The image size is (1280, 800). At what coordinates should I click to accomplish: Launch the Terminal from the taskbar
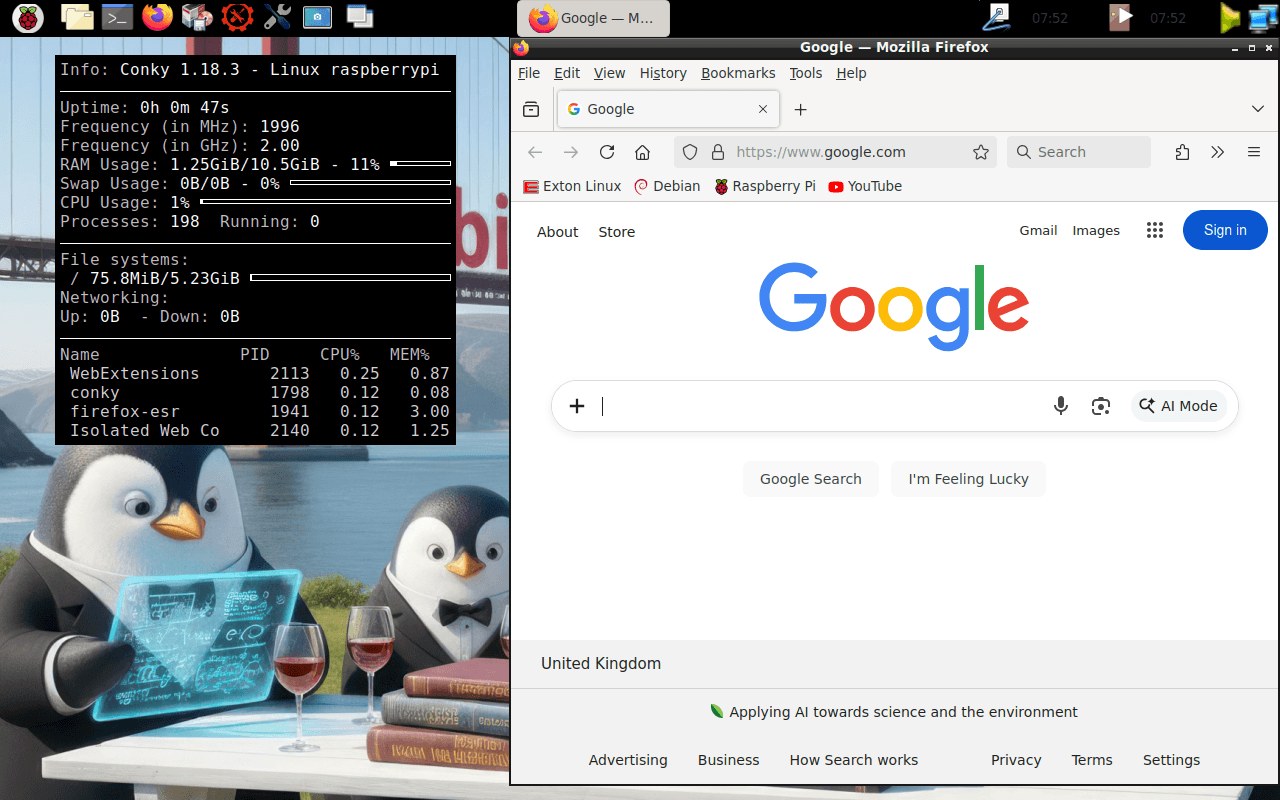pyautogui.click(x=116, y=17)
